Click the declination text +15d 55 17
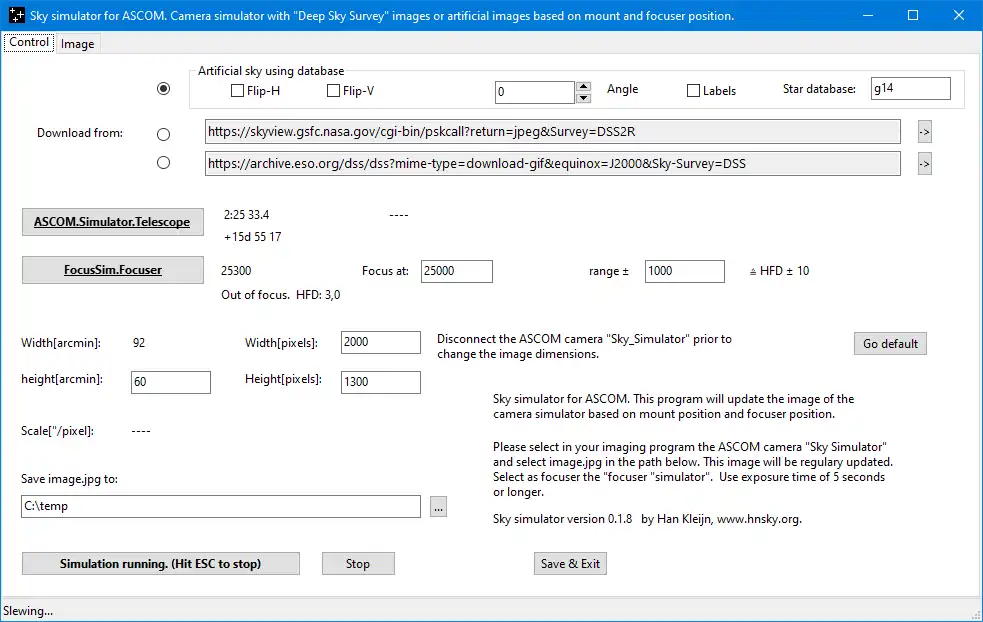Image resolution: width=983 pixels, height=622 pixels. [x=253, y=237]
